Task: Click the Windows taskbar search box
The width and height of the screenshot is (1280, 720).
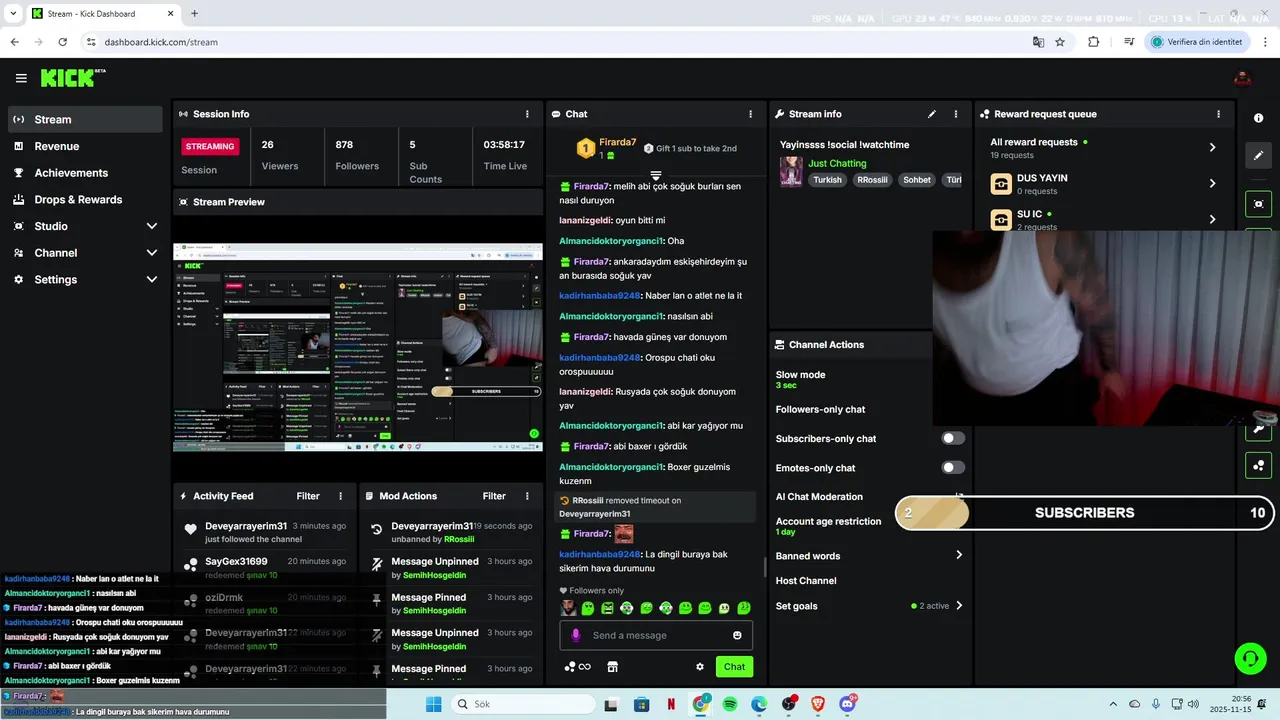Action: click(524, 704)
